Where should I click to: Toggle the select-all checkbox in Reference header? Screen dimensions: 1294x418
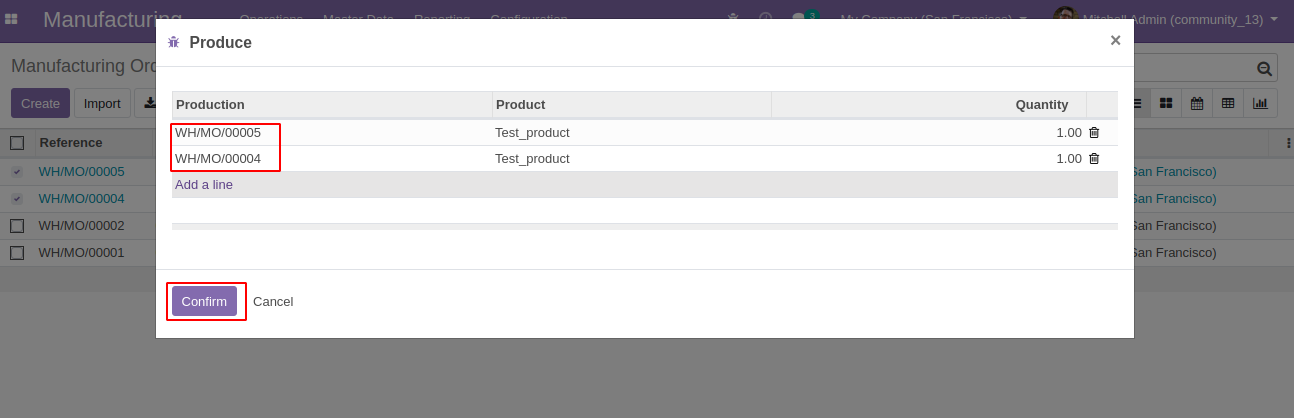click(x=17, y=143)
